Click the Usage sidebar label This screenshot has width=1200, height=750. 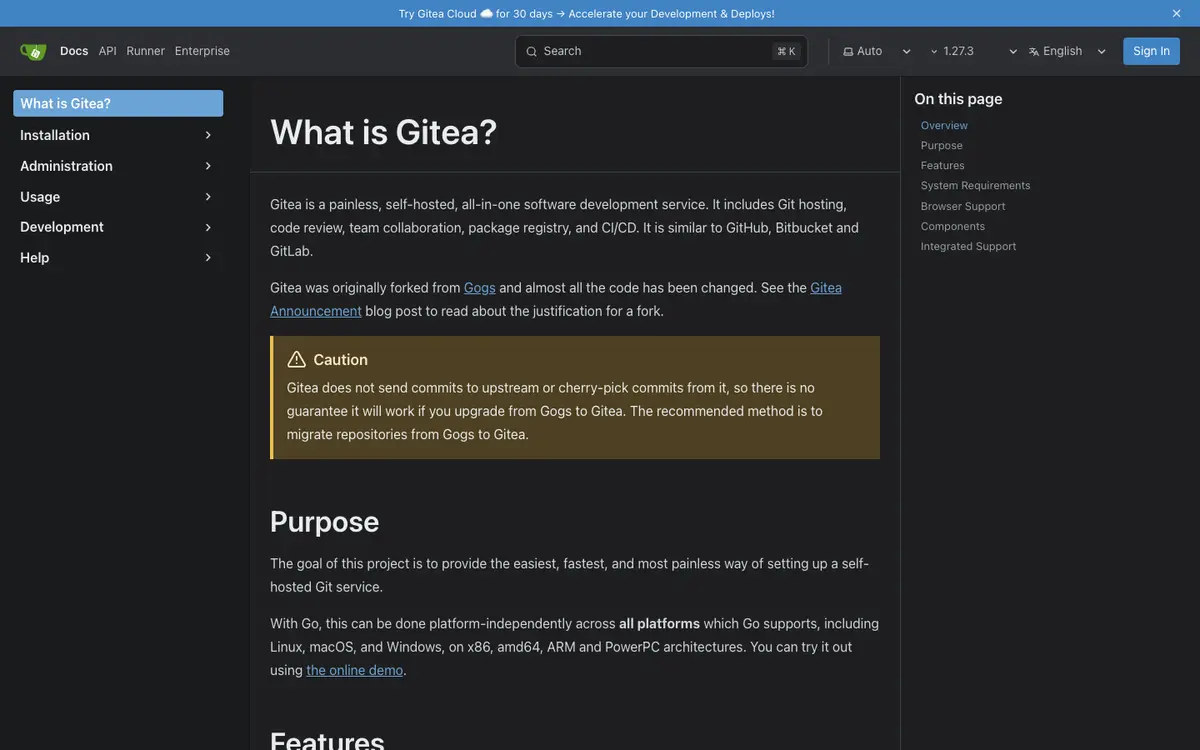click(x=40, y=197)
